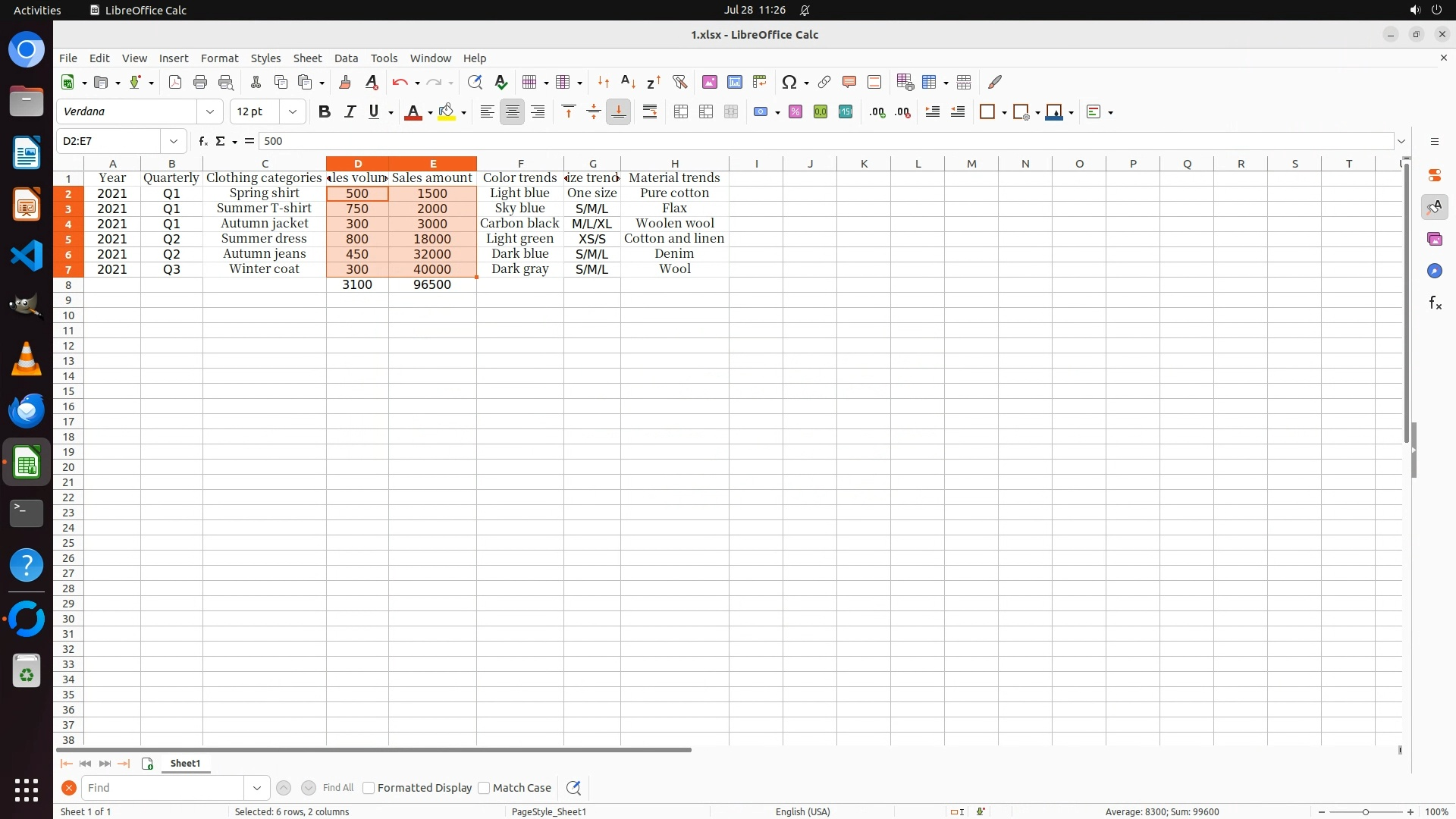The image size is (1456, 819).
Task: Click the Find All button
Action: [x=337, y=788]
